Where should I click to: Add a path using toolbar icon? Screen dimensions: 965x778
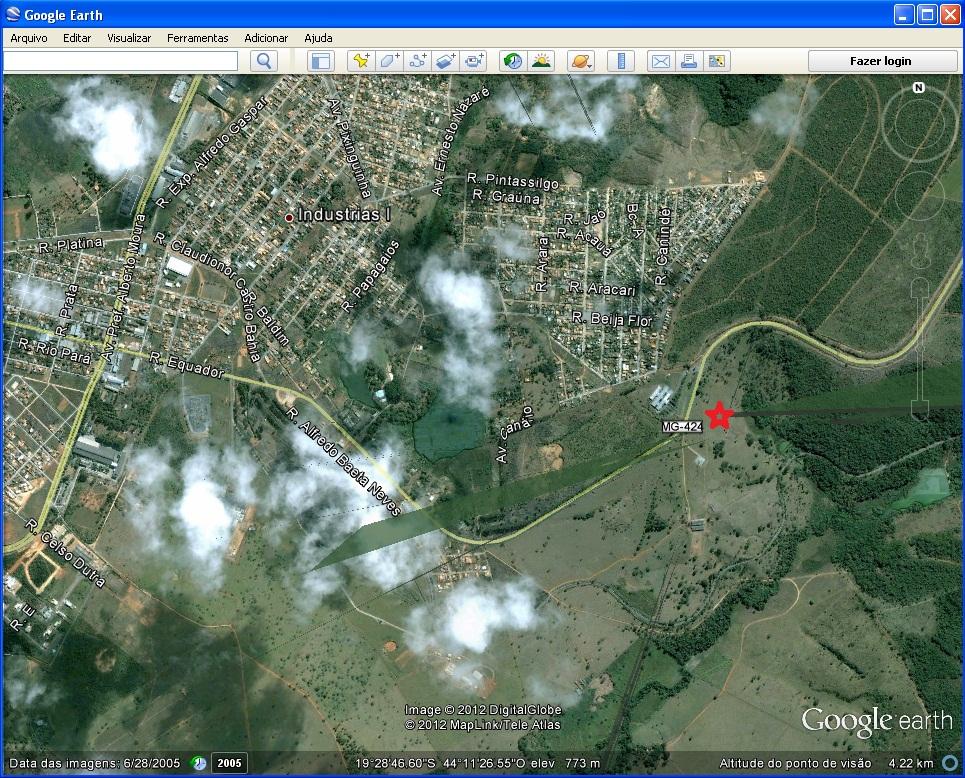coord(418,61)
